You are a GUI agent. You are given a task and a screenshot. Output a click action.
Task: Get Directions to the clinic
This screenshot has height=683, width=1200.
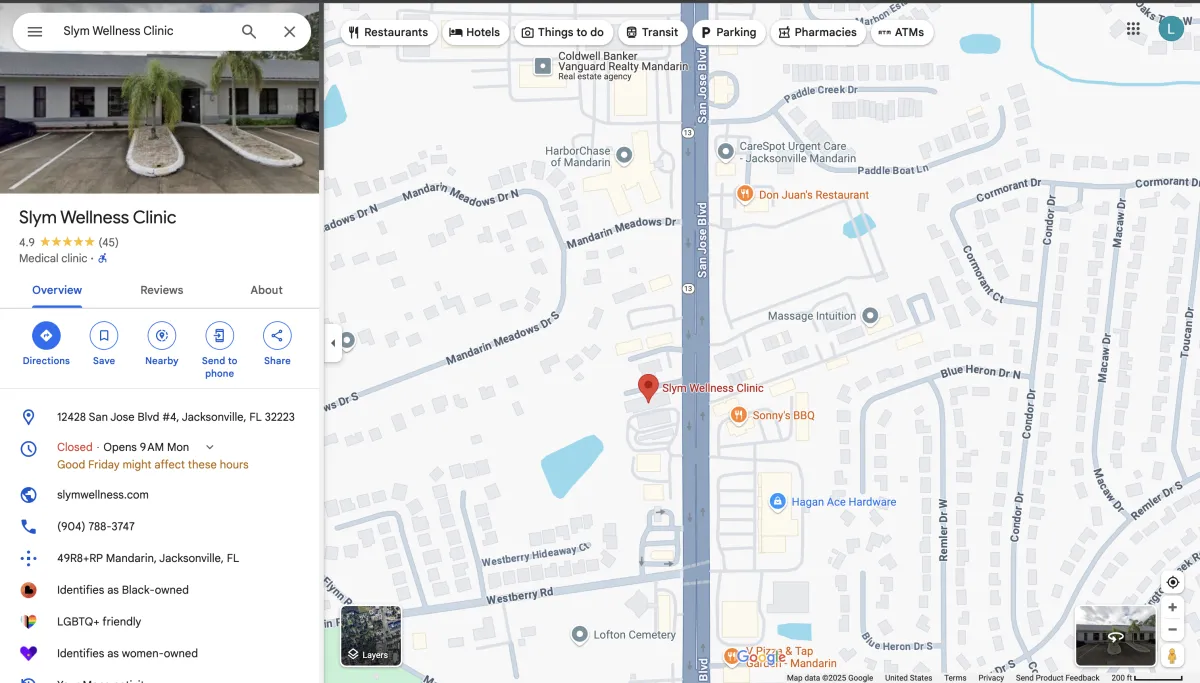(46, 344)
